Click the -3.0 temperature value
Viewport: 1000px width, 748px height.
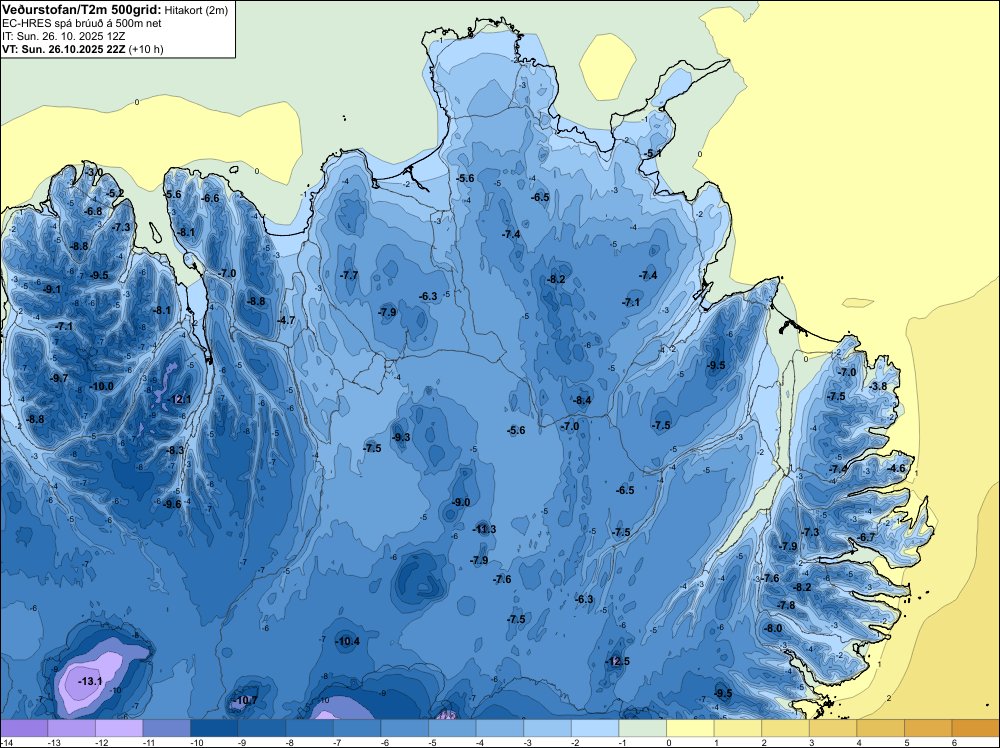coord(94,172)
